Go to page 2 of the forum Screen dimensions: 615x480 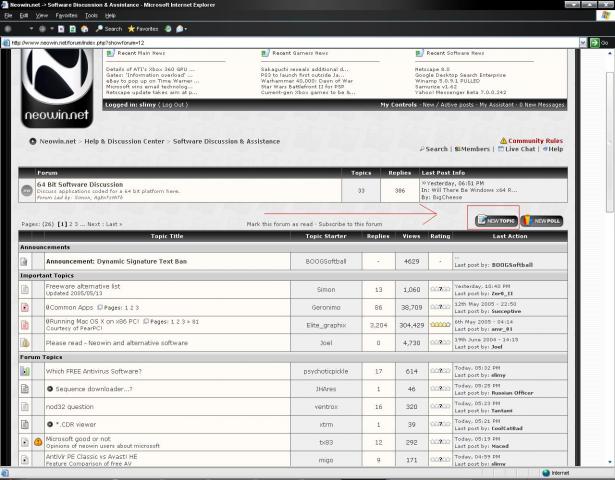pos(71,224)
